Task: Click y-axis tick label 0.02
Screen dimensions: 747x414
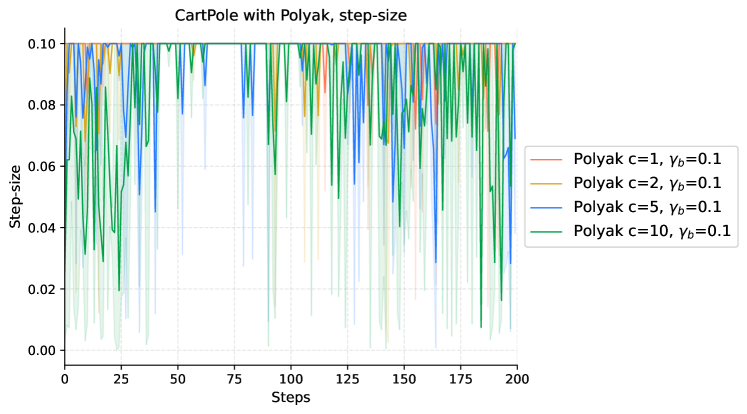Action: coord(42,289)
